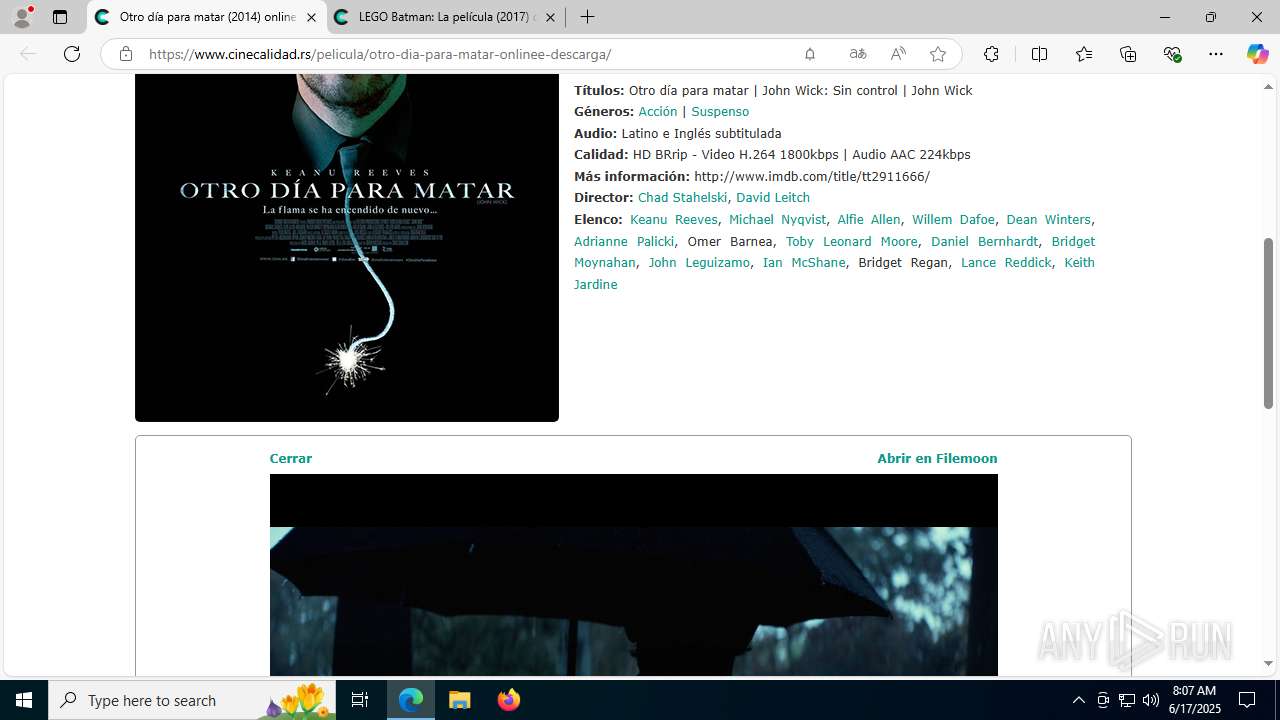Open the Acción genre link
Image resolution: width=1280 pixels, height=720 pixels.
pyautogui.click(x=658, y=112)
